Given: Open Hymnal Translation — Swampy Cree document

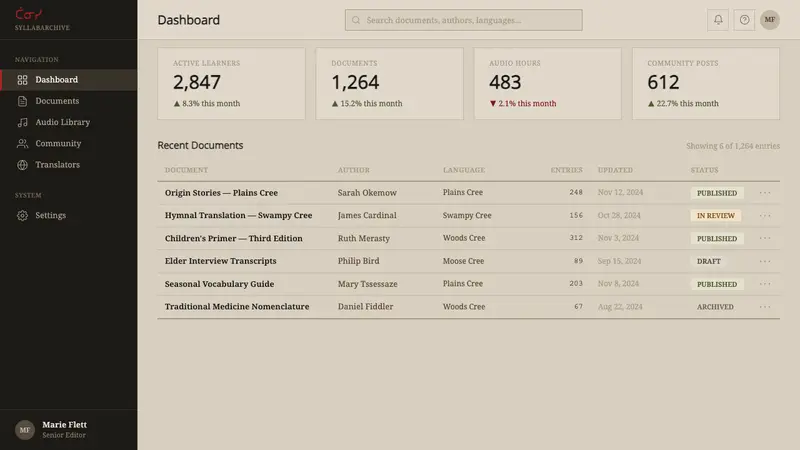Looking at the screenshot, I should pos(238,215).
